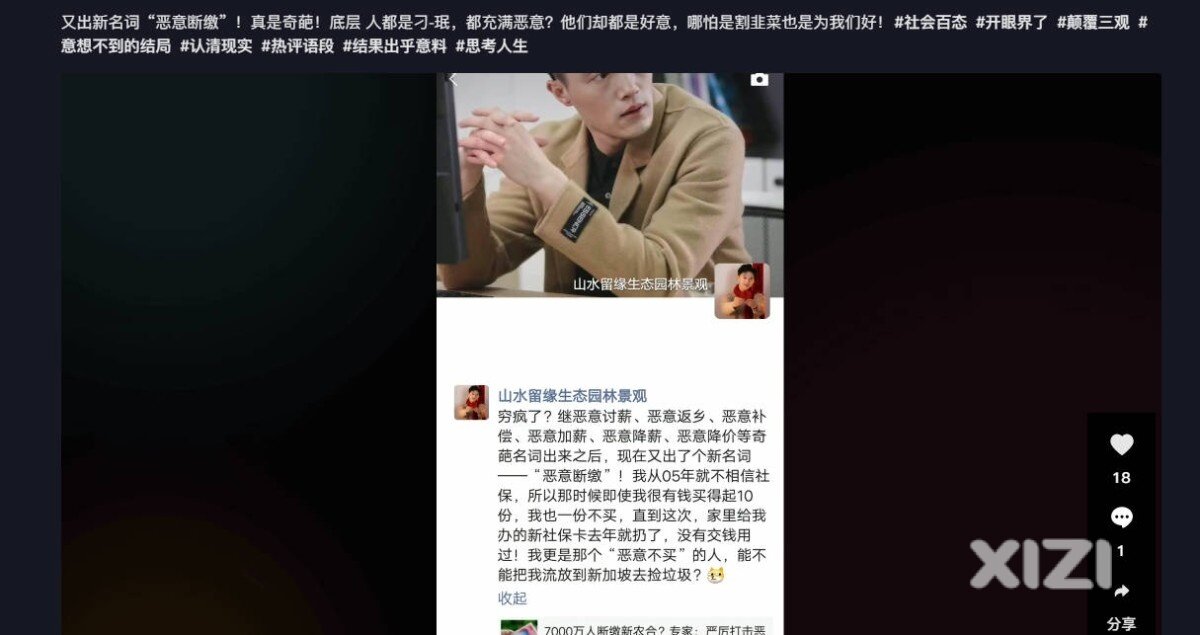Click the back chevron atop the phone screenshot

click(x=452, y=80)
